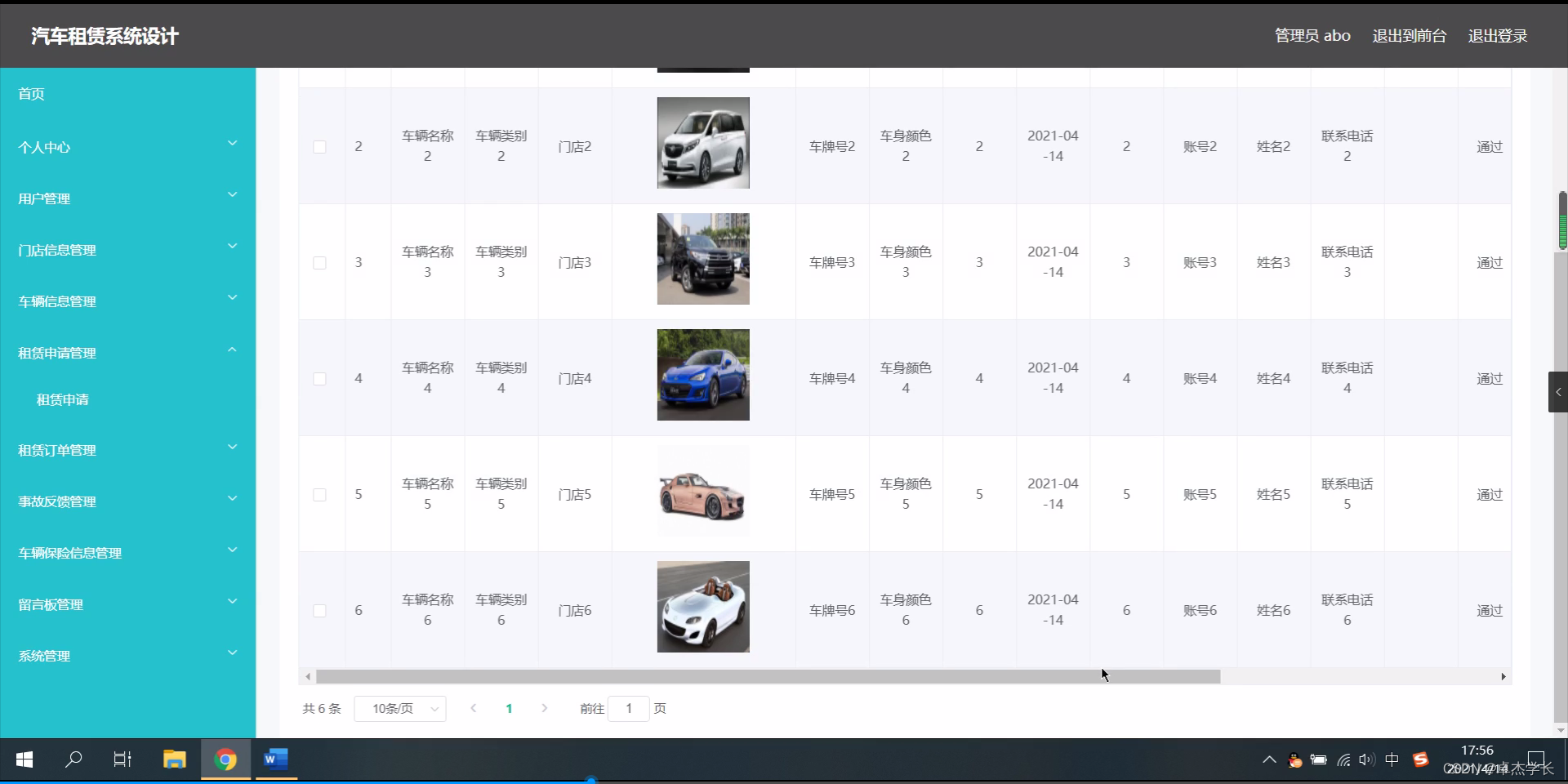Open the 10条/页 page-size dropdown

(399, 709)
